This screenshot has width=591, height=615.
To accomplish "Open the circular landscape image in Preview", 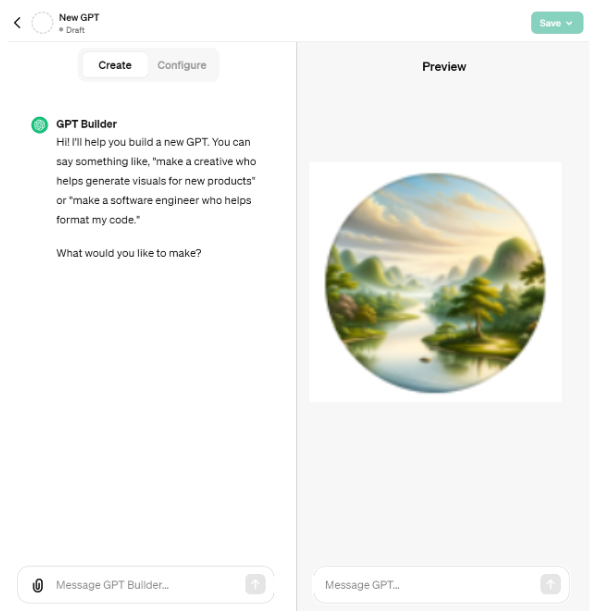I will point(435,283).
